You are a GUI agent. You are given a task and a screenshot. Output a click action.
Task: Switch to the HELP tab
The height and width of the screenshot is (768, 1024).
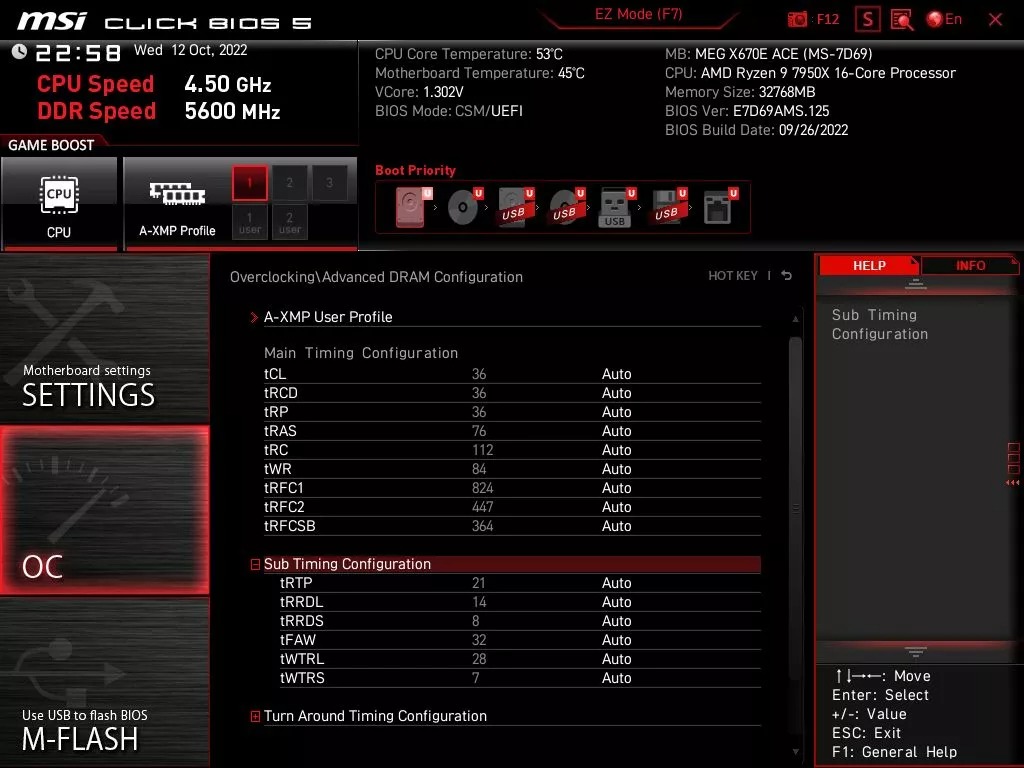tap(869, 266)
